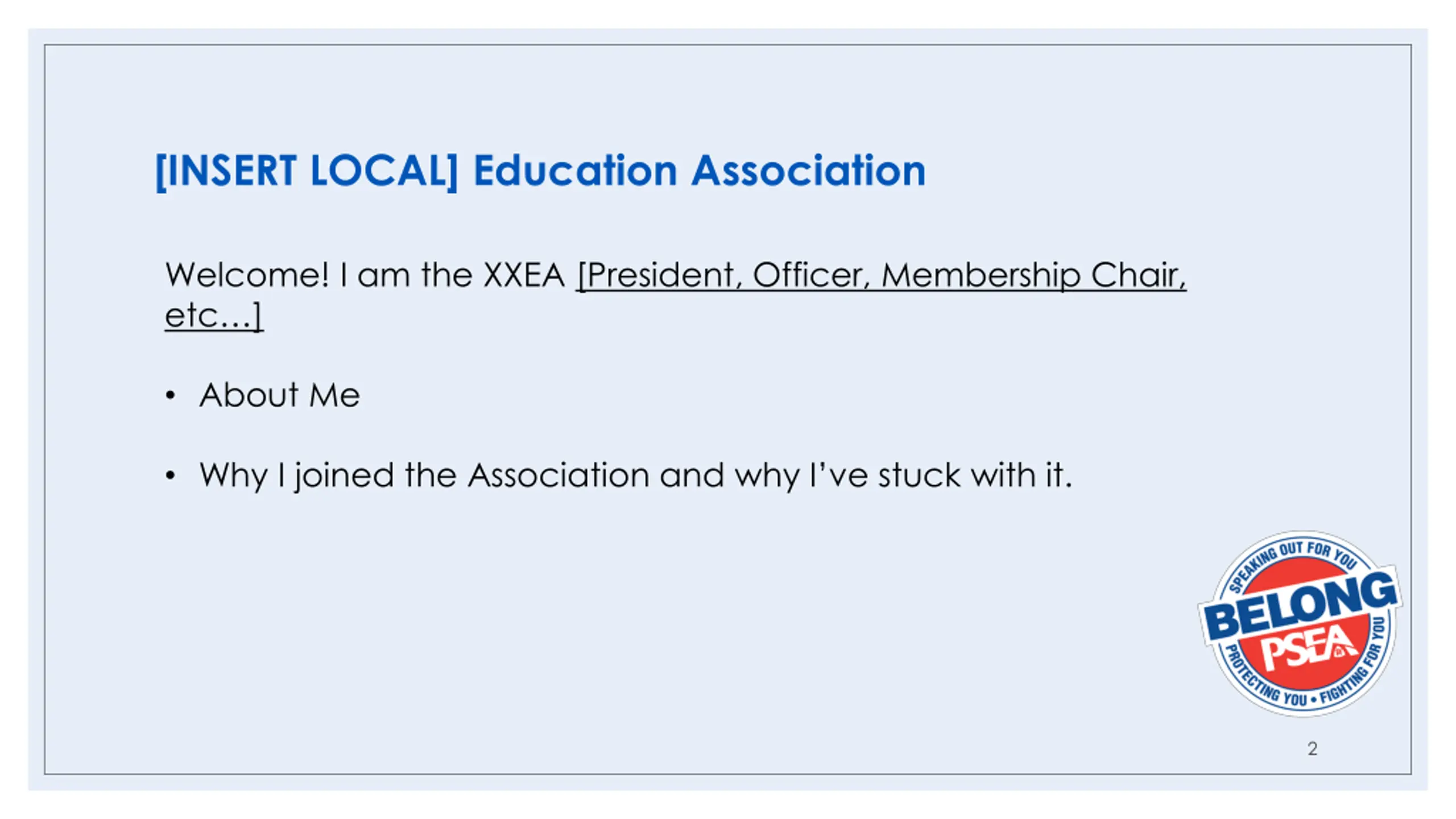Viewport: 1456px width, 819px height.
Task: Click the BELONG PSEA logo
Action: 1300,624
